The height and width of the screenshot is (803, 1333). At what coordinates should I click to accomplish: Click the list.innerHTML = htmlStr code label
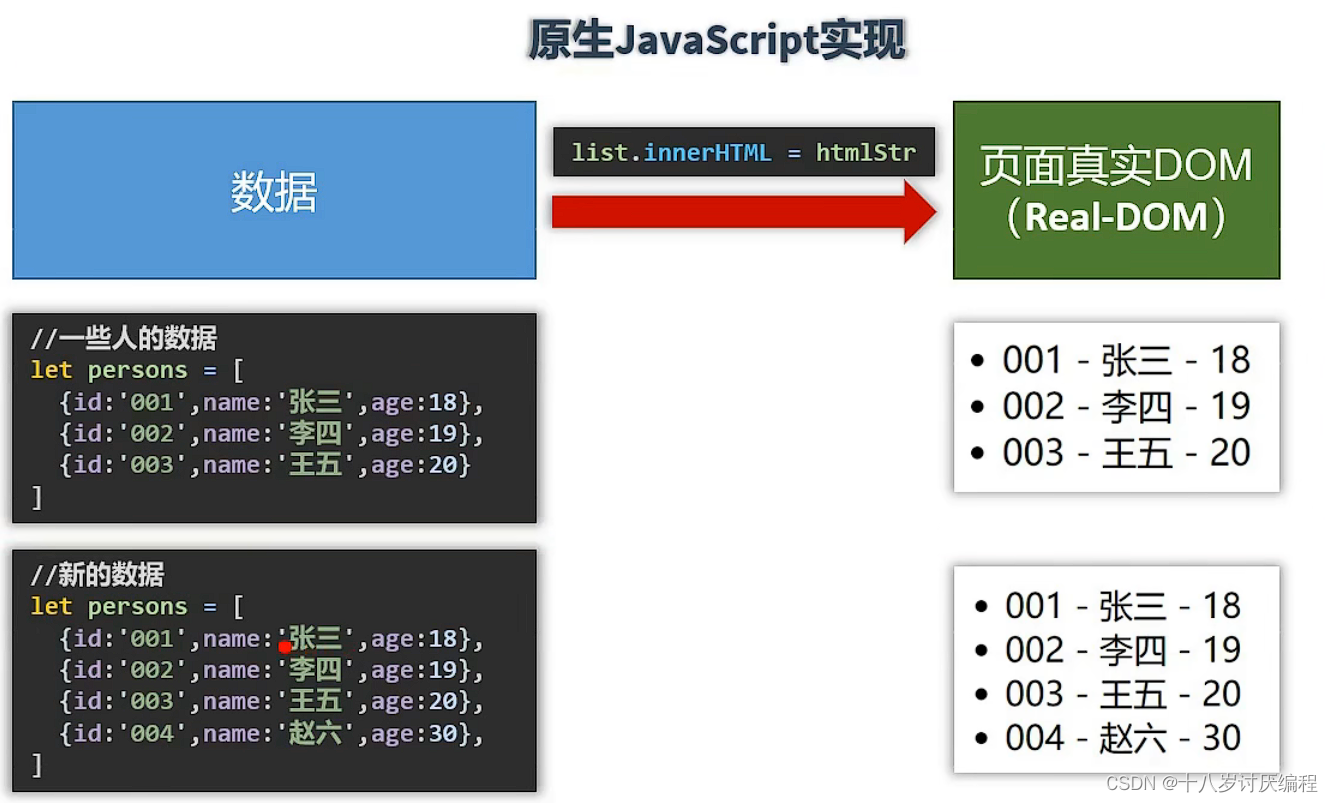point(744,153)
